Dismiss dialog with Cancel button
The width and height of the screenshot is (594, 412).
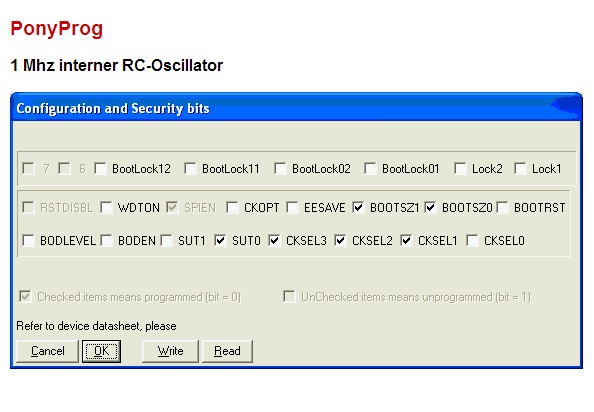click(x=47, y=351)
